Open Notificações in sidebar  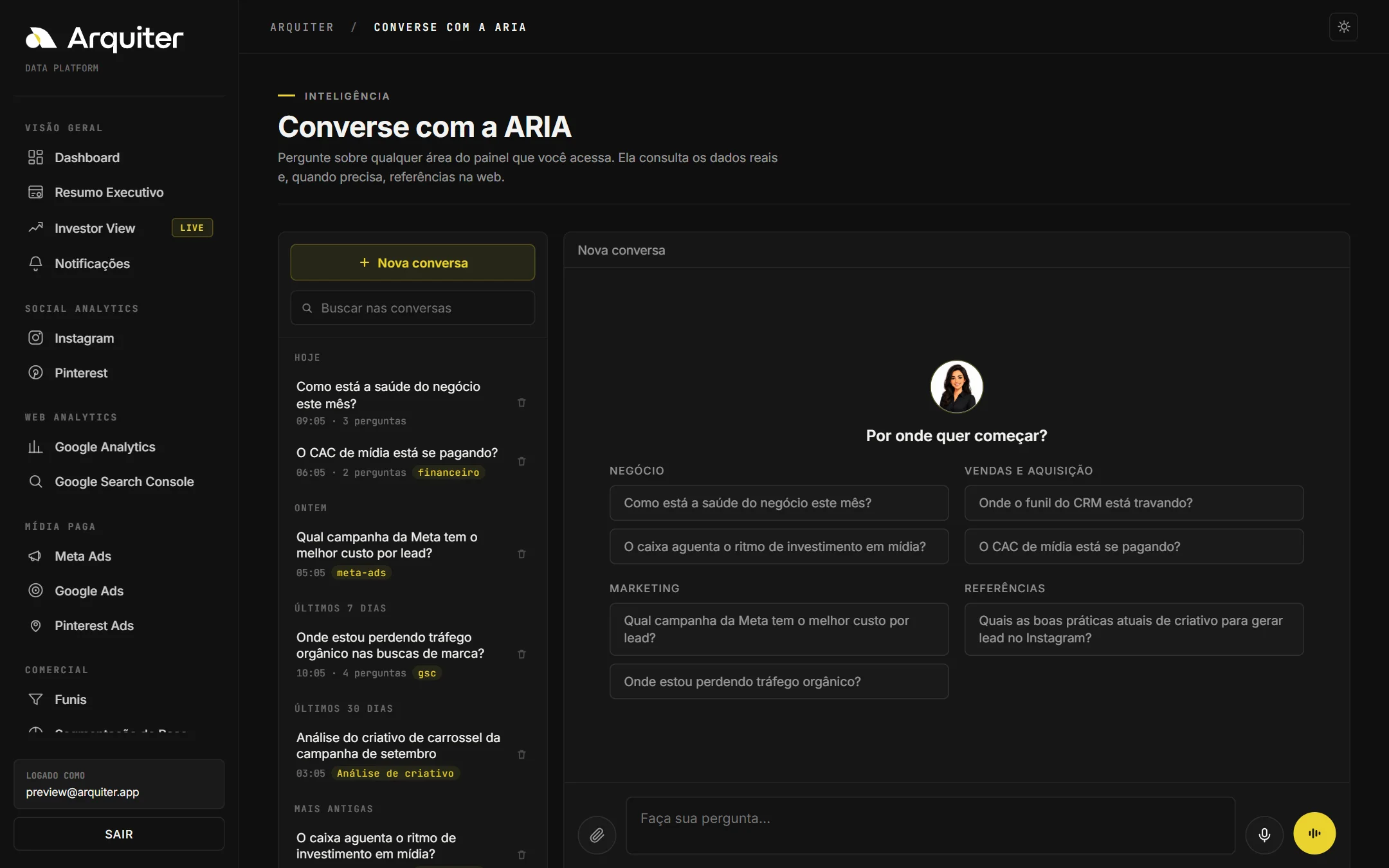pos(119,264)
